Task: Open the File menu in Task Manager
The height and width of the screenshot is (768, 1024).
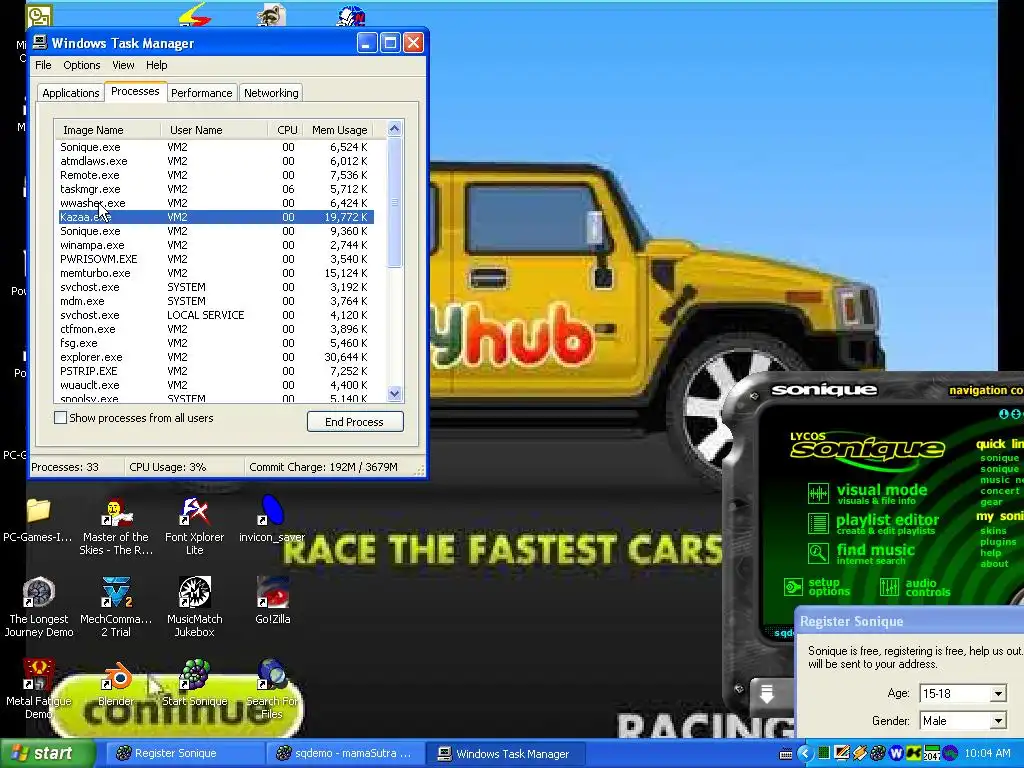Action: (x=43, y=65)
